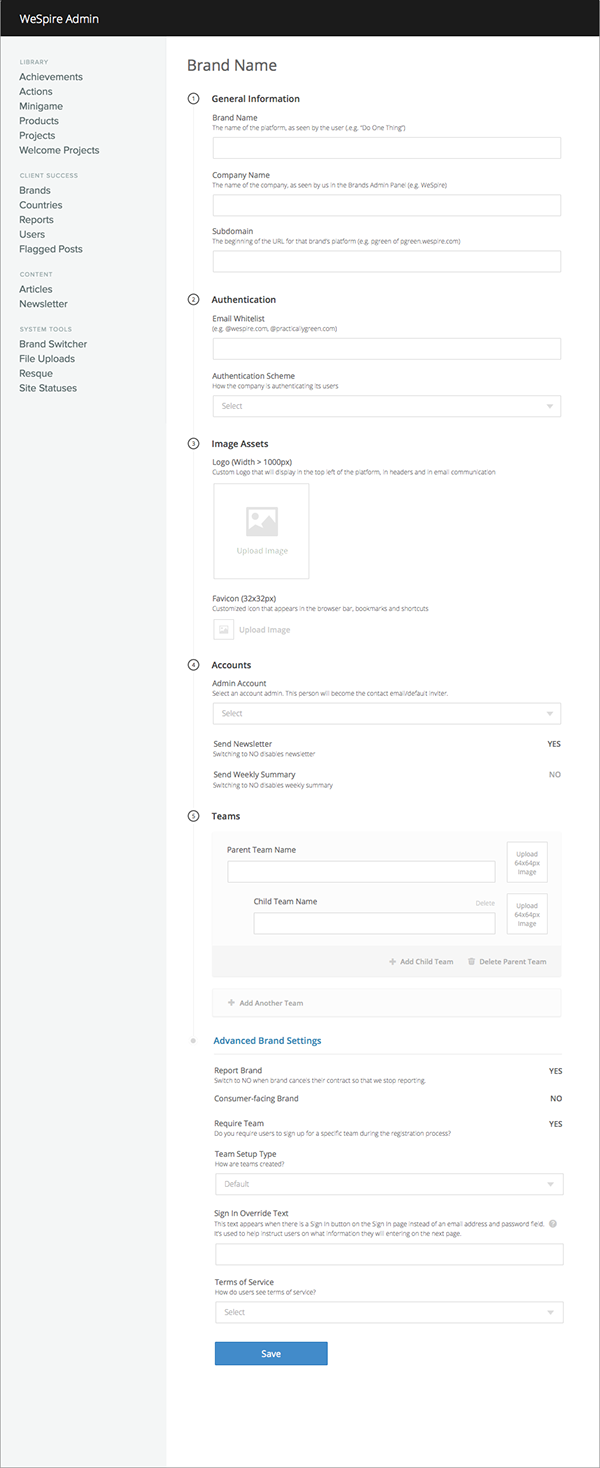Screen dimensions: 600x1468
Task: Click Delete Parent Team
Action: click(x=513, y=962)
